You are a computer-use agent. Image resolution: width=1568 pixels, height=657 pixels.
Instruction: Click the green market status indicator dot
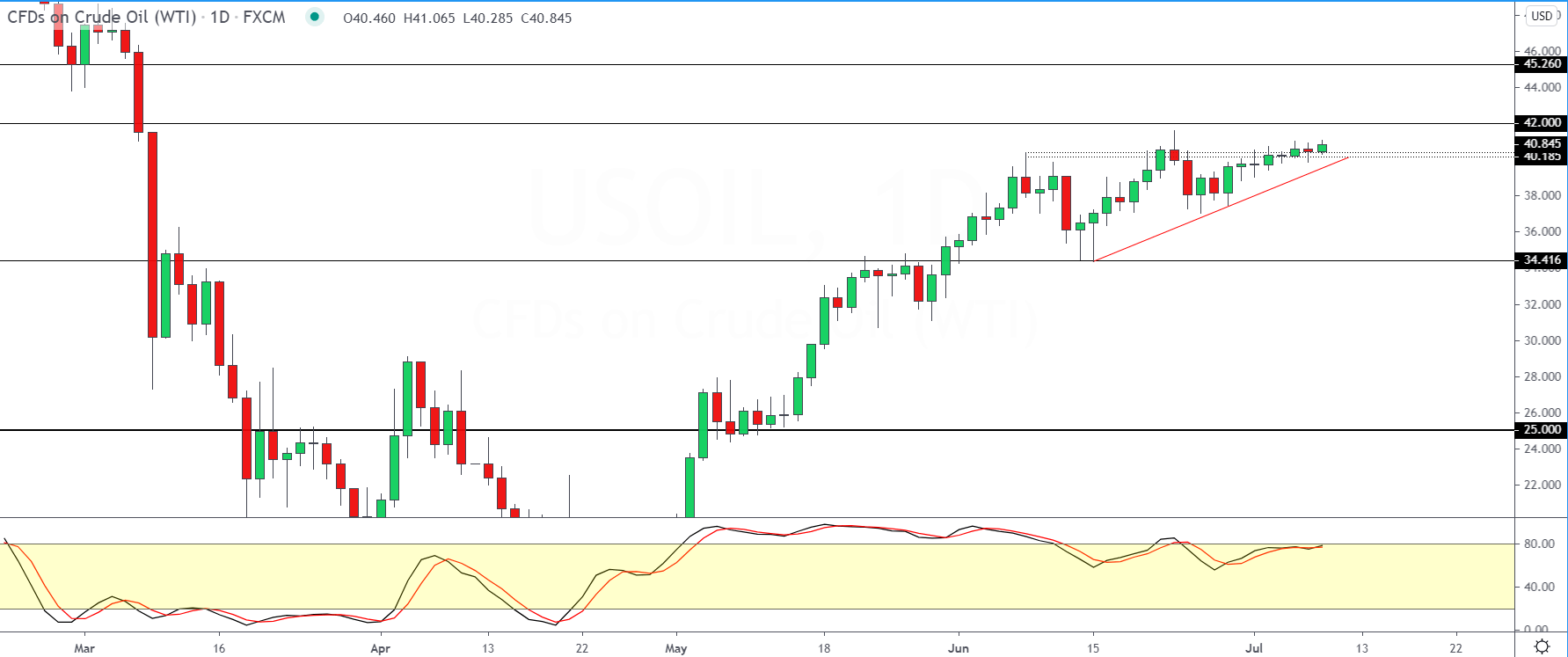(x=314, y=17)
